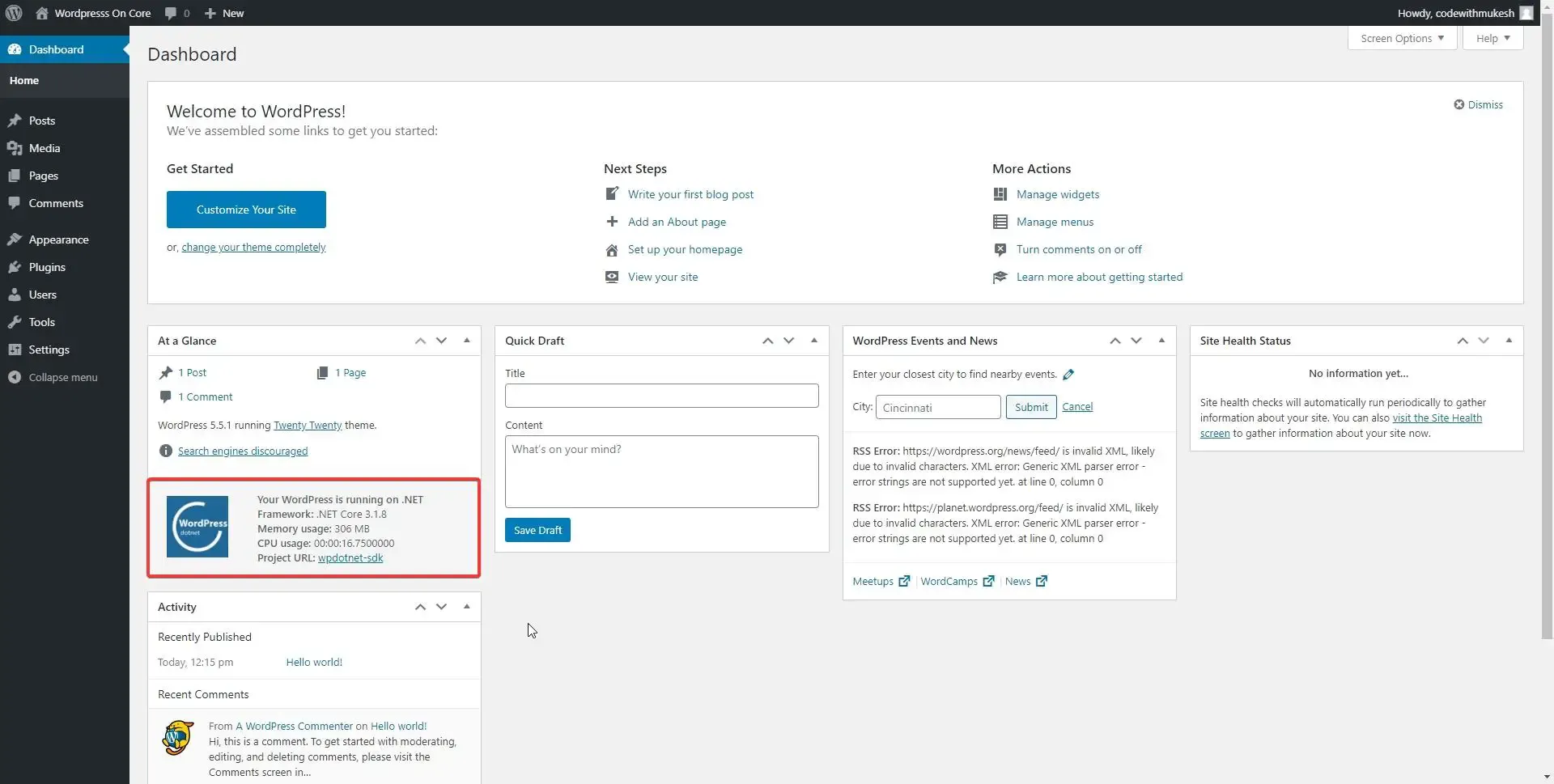Open the Help dropdown
The height and width of the screenshot is (784, 1554).
(1492, 38)
